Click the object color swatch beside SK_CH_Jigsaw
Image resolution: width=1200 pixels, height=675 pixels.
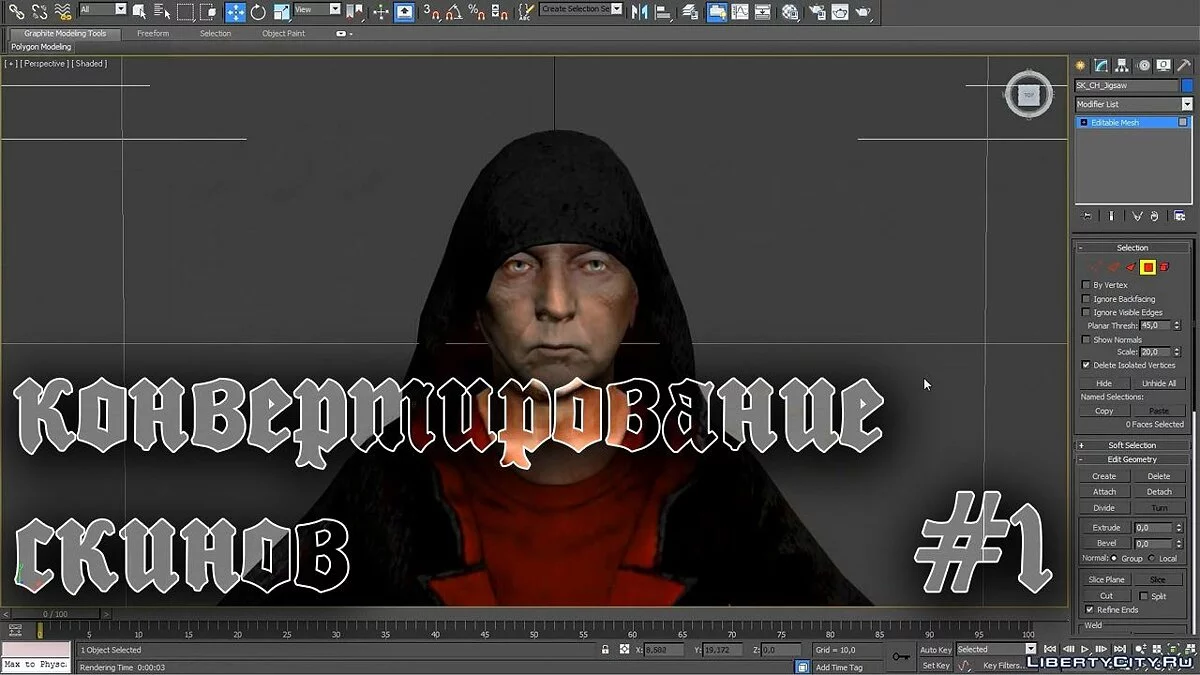[1187, 86]
